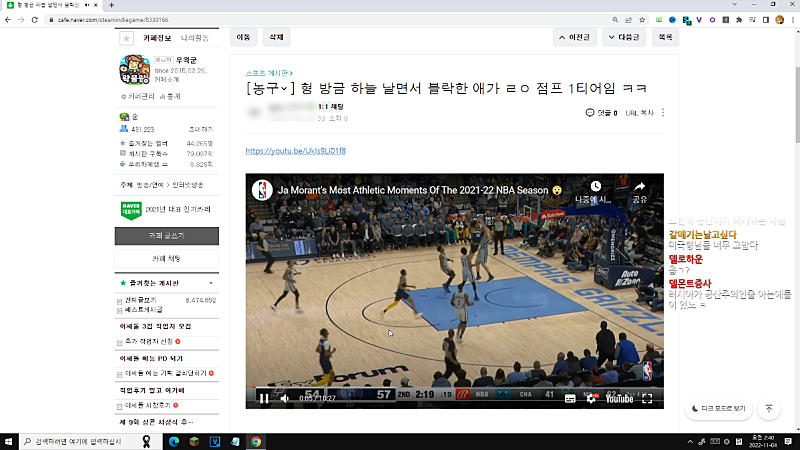The width and height of the screenshot is (800, 450).
Task: Go to previous post (이전글)
Action: pyautogui.click(x=575, y=37)
